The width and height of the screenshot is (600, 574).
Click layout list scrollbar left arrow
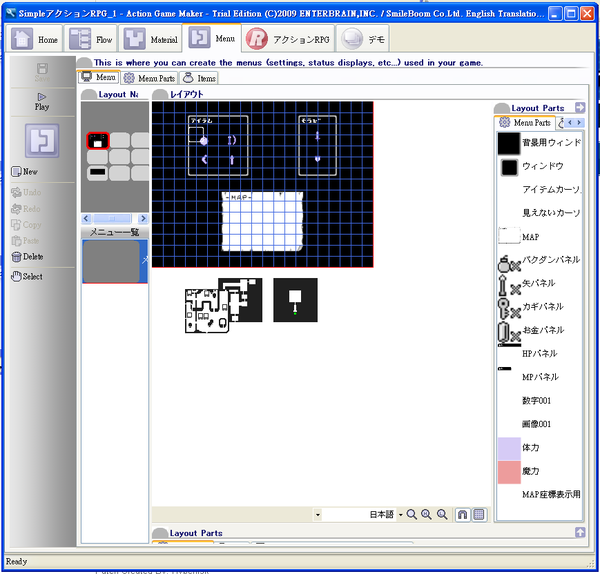tap(86, 219)
